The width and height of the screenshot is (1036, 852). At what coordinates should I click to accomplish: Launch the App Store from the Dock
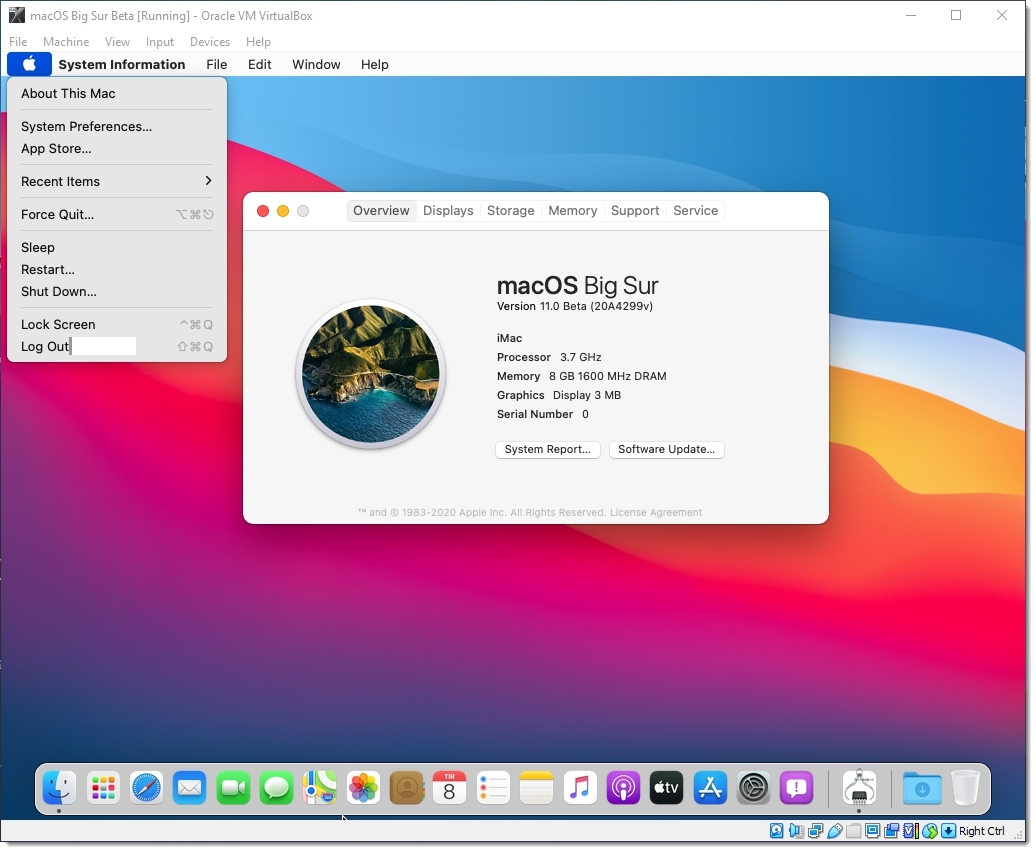click(x=710, y=788)
